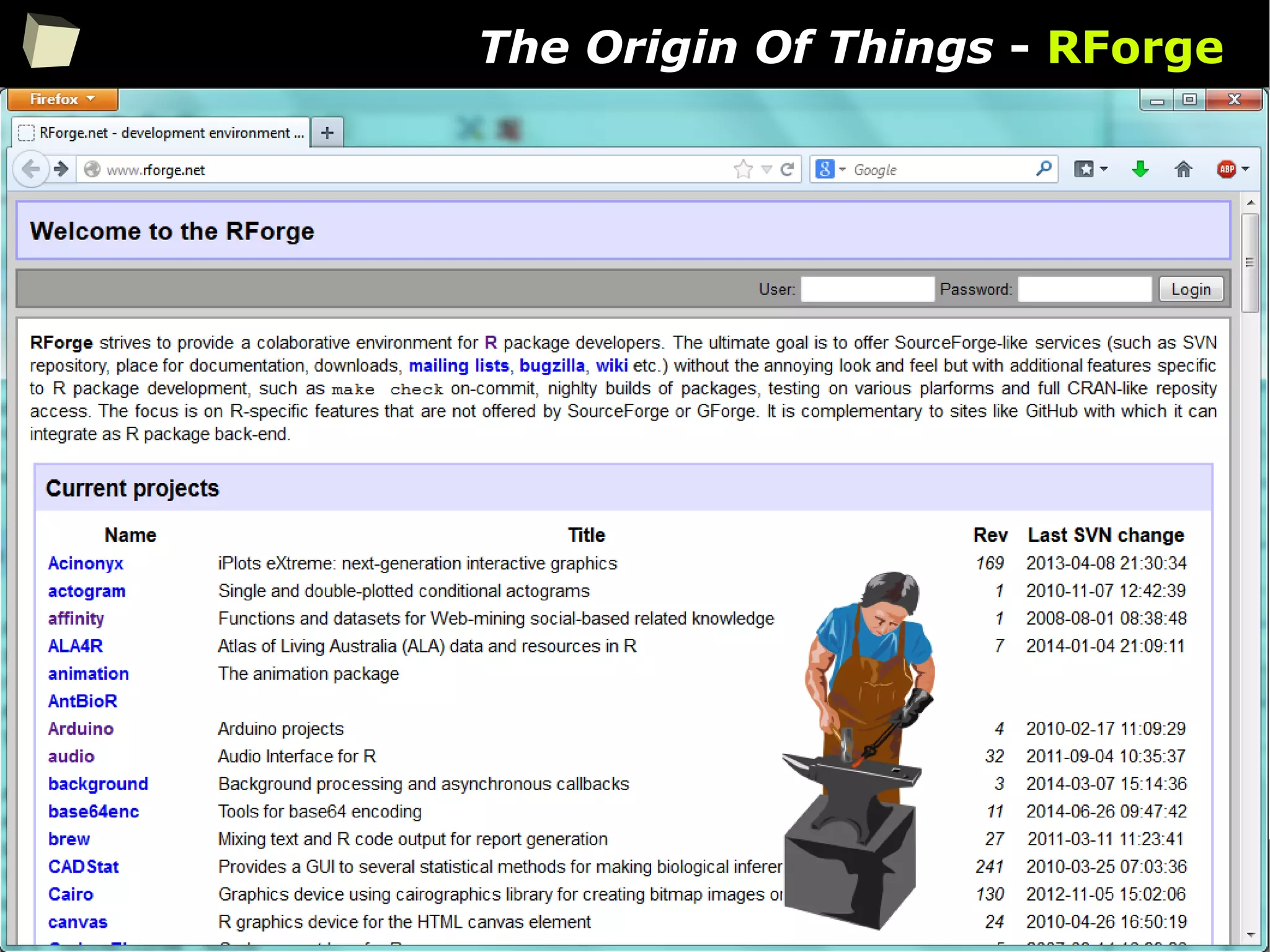The width and height of the screenshot is (1270, 952).
Task: Click the Name column header
Action: [130, 535]
